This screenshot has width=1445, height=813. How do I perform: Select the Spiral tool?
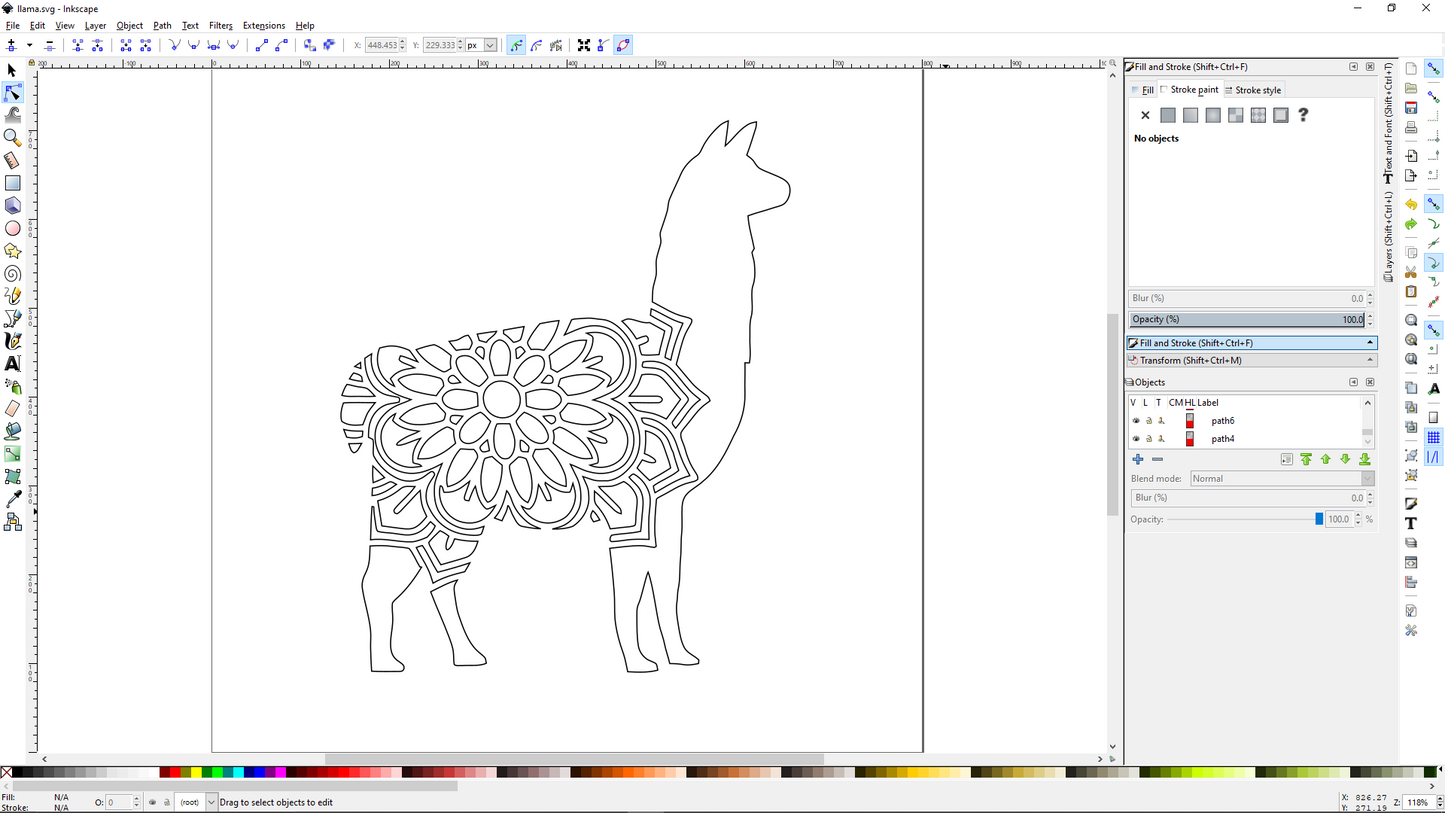(12, 274)
